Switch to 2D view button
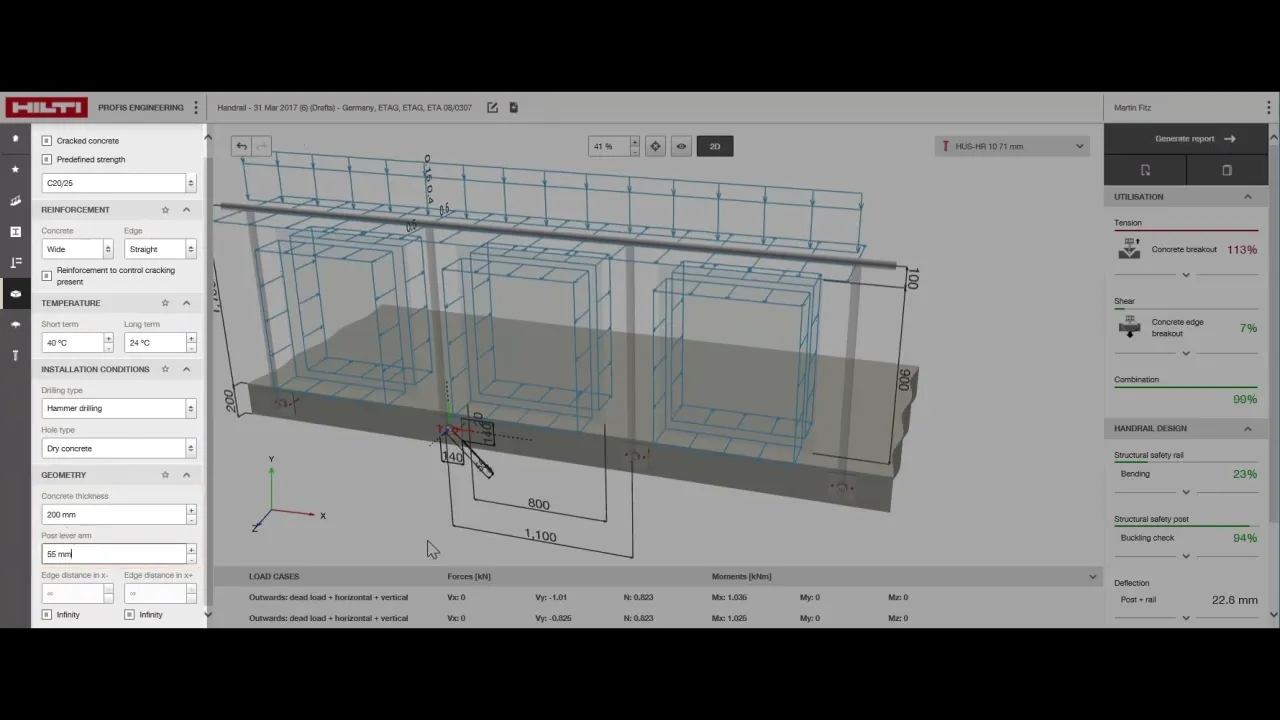This screenshot has height=720, width=1280. tap(715, 146)
